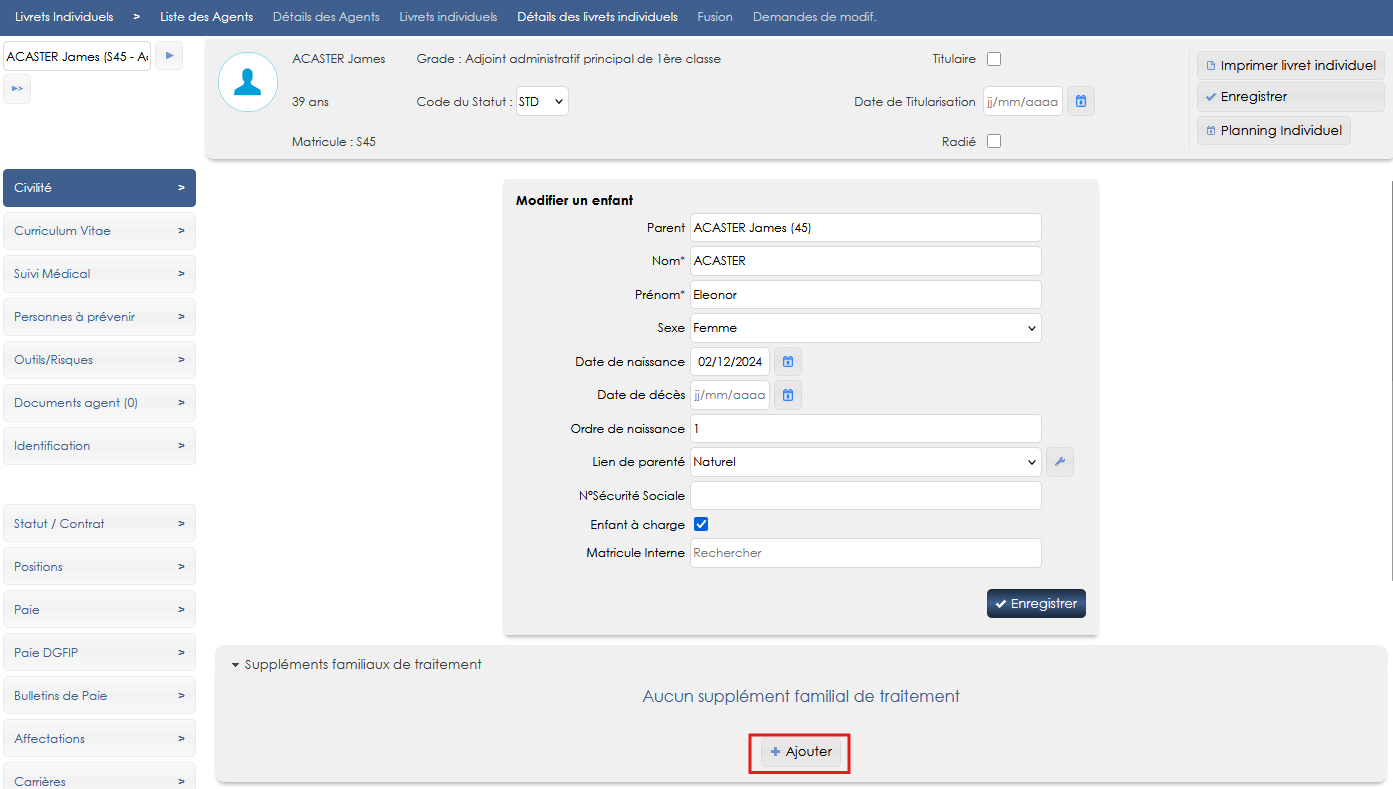Click the wrench icon beside Lien de parenté
The image size is (1393, 789).
[1060, 462]
